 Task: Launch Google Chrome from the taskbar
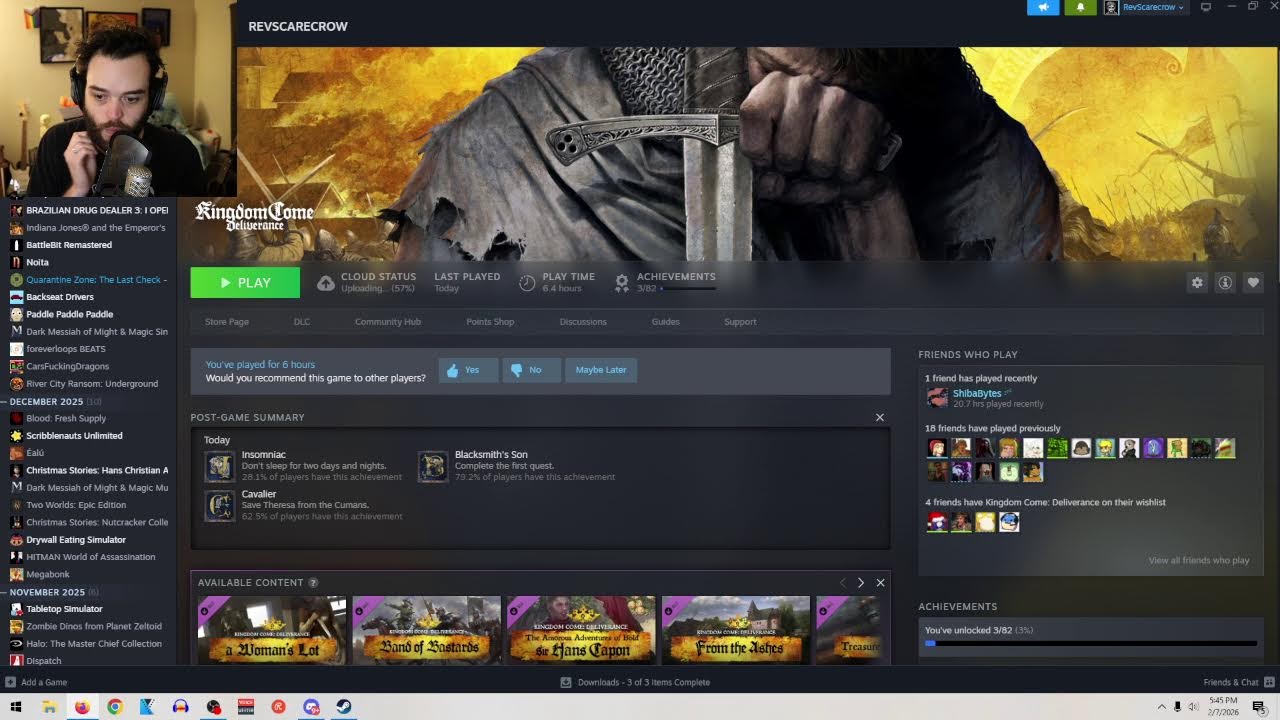click(x=115, y=707)
